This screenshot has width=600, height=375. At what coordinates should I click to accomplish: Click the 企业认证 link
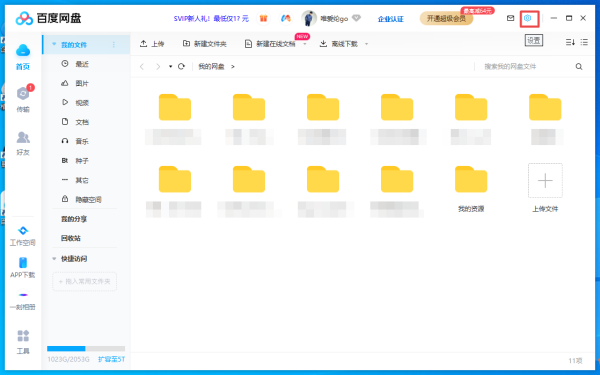pyautogui.click(x=391, y=19)
